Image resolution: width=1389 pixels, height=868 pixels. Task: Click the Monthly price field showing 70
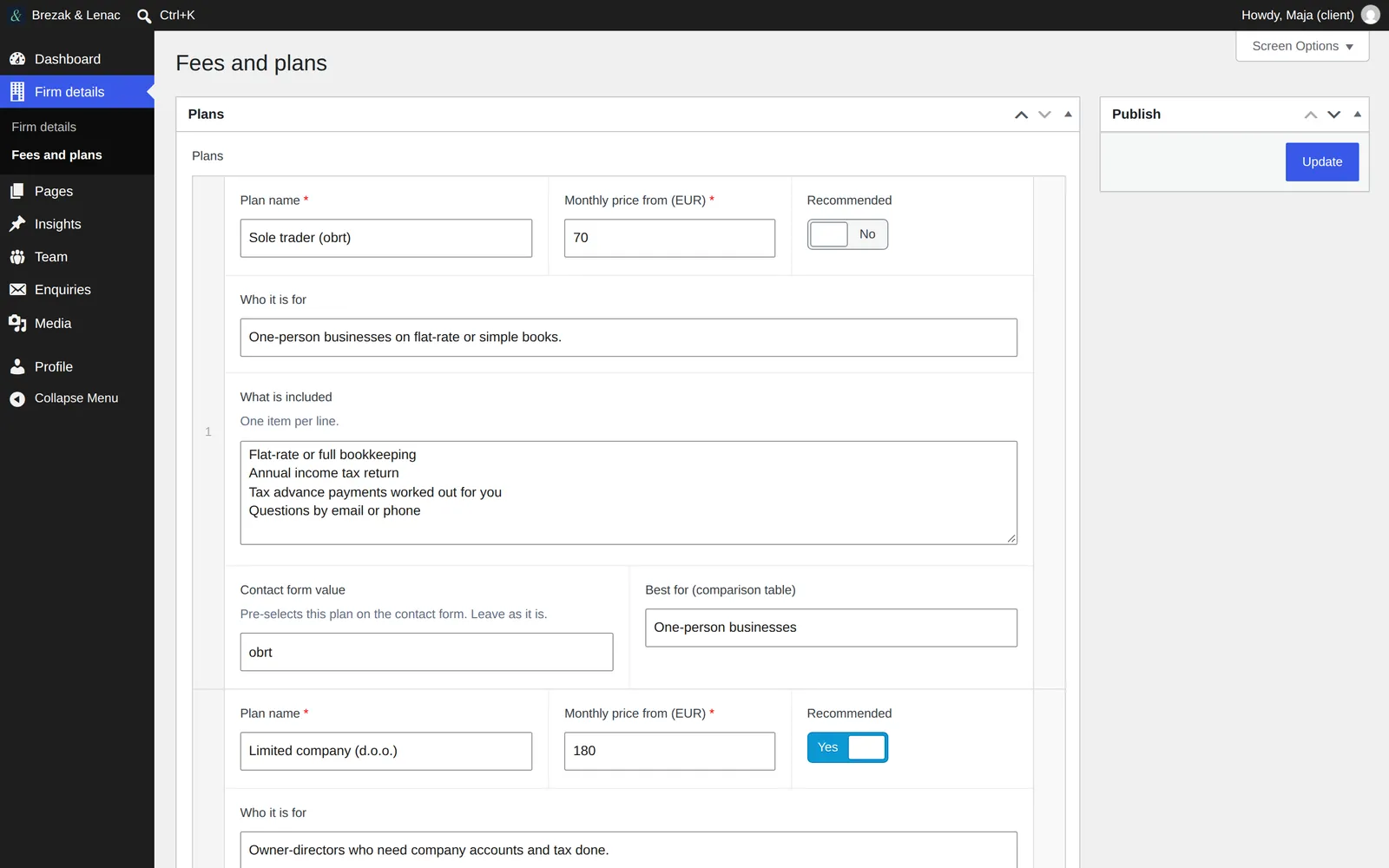669,238
